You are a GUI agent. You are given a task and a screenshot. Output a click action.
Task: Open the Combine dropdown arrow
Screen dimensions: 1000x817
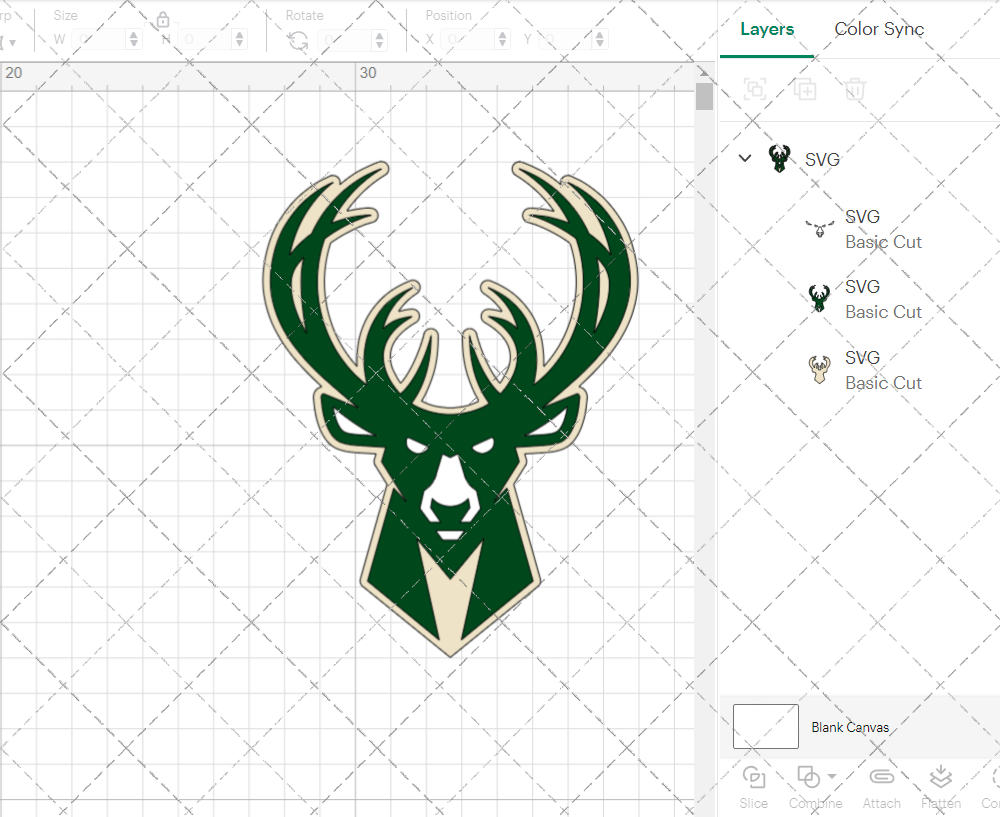(832, 776)
